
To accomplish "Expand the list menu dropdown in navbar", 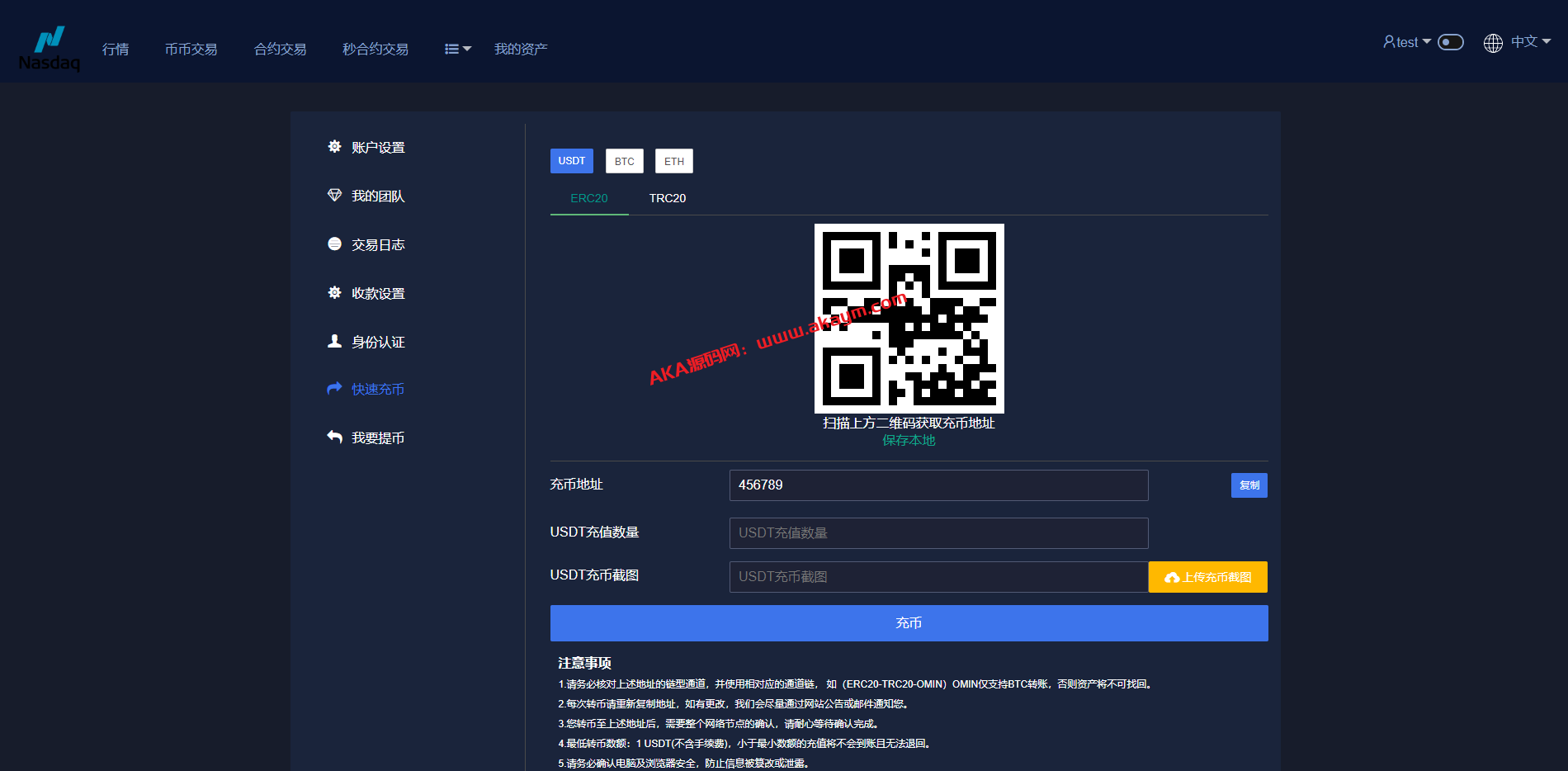I will (457, 50).
